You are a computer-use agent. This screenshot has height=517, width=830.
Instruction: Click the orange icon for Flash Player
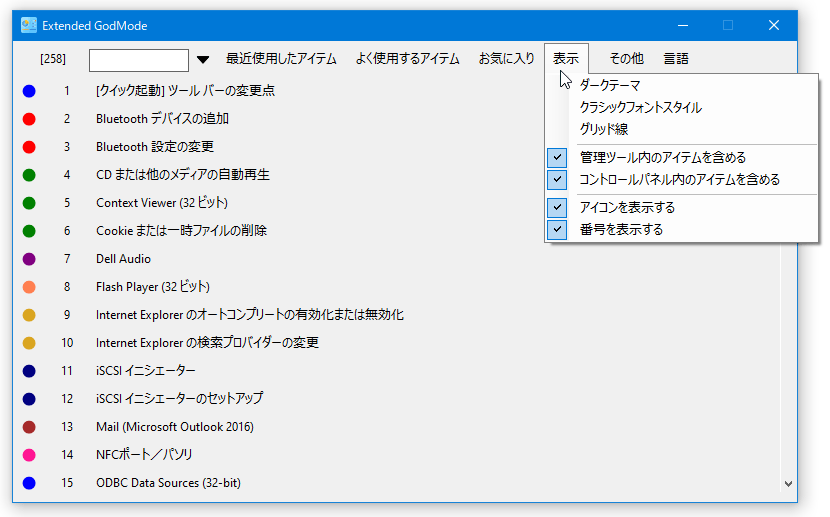[x=29, y=287]
